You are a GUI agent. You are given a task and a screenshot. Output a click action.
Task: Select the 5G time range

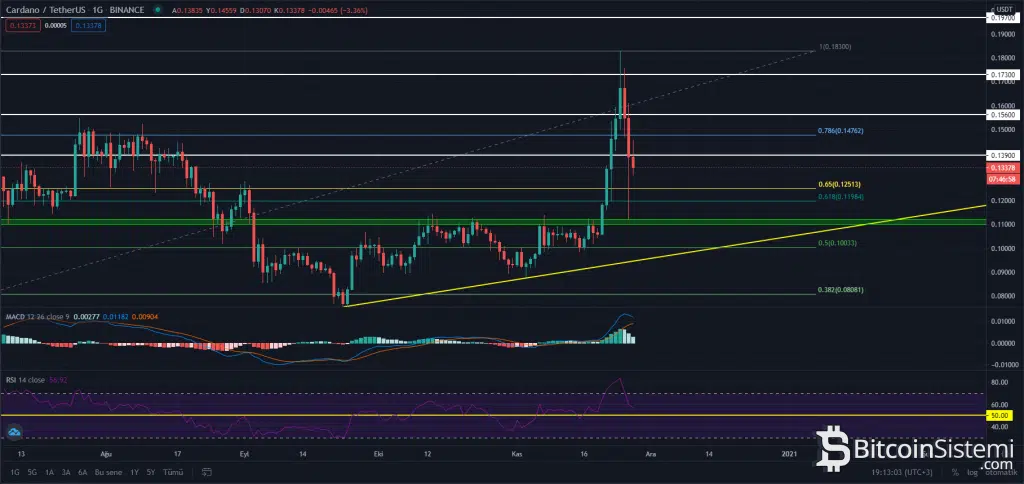pos(32,471)
